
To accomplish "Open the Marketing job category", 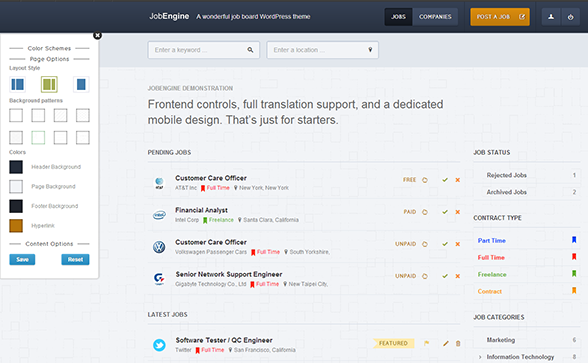I will (x=501, y=340).
